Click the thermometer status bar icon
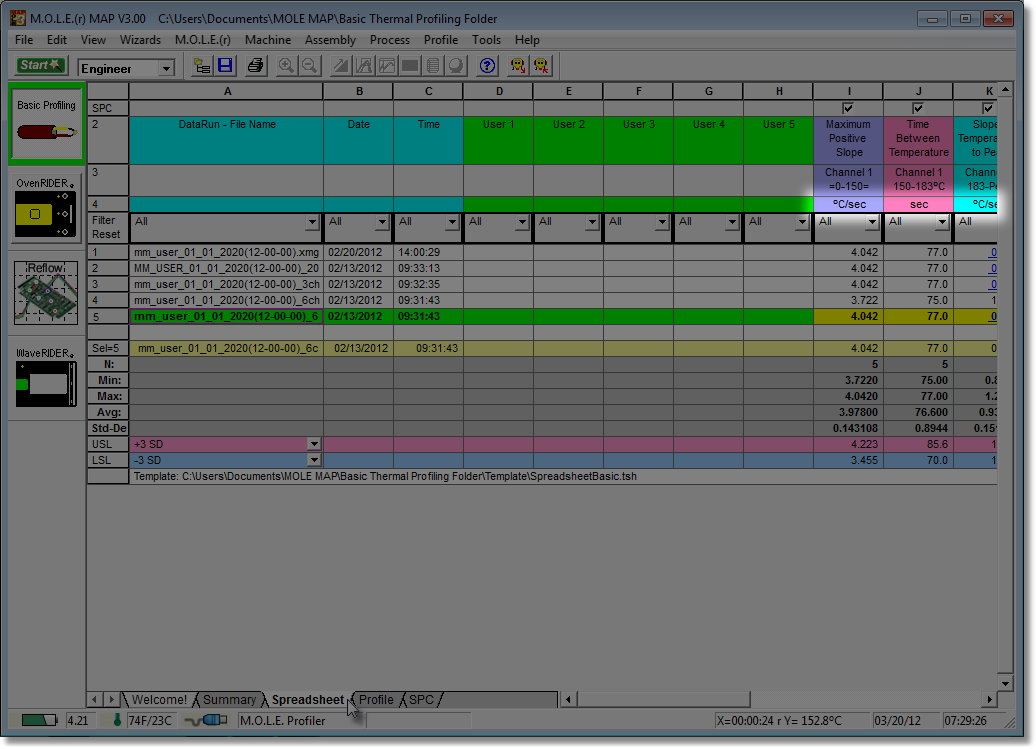This screenshot has height=749, width=1036. coord(118,720)
